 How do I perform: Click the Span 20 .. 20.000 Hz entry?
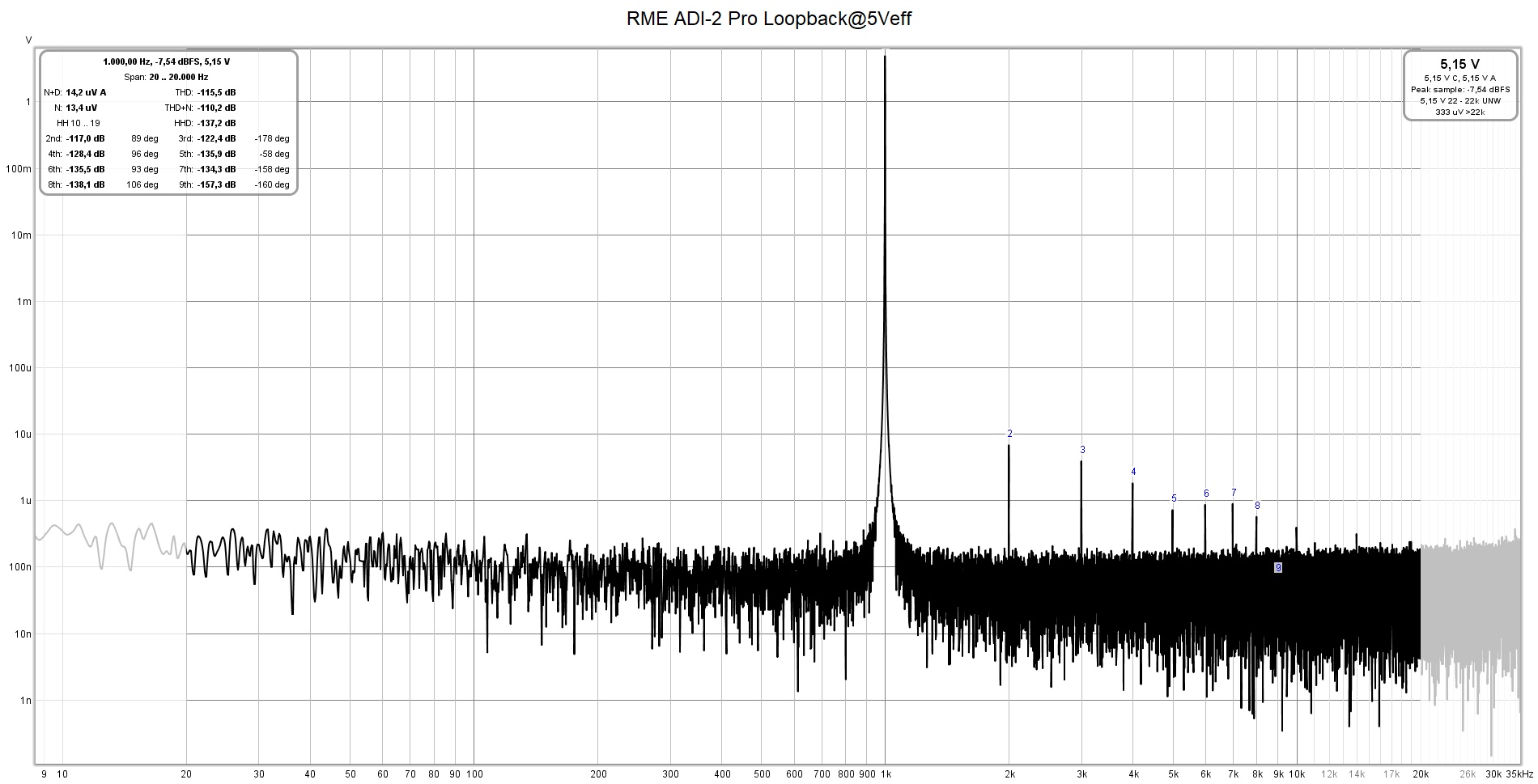(166, 76)
